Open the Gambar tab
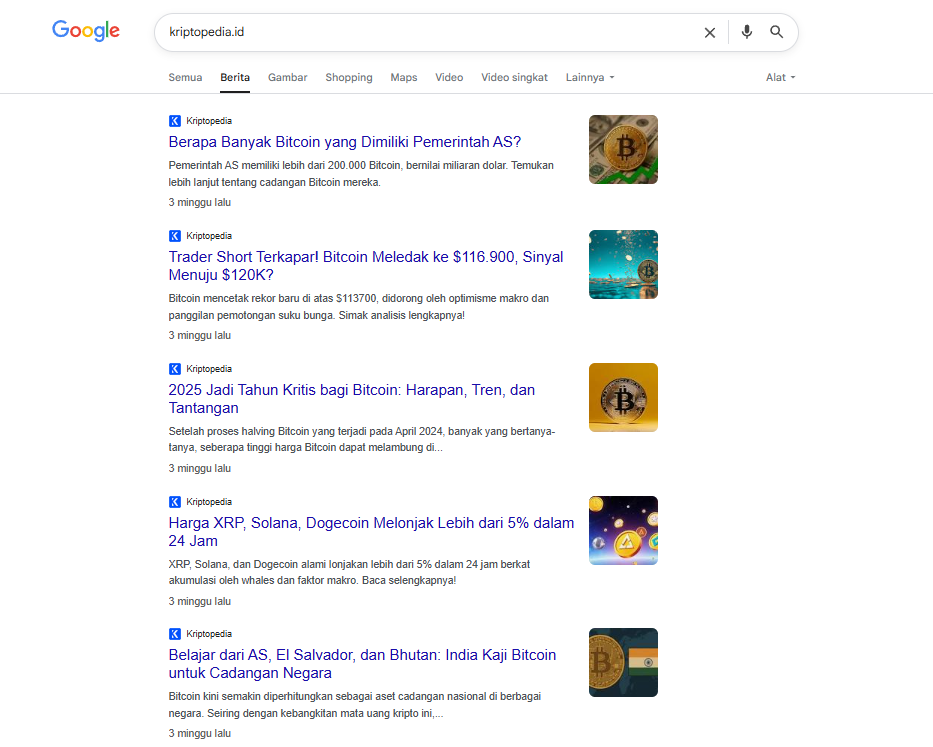 coord(287,77)
